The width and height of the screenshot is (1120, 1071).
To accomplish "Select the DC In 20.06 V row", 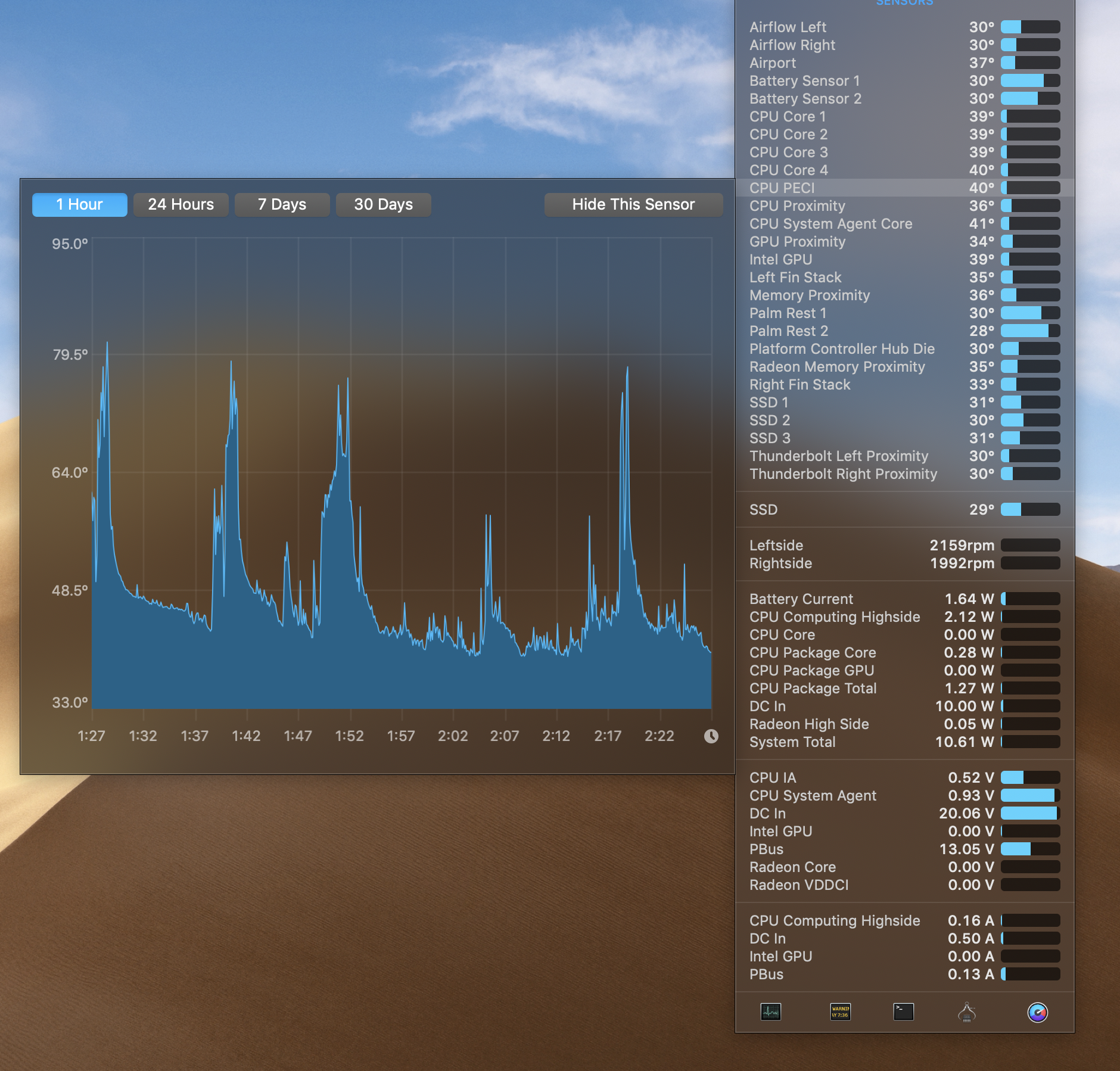I will click(905, 813).
